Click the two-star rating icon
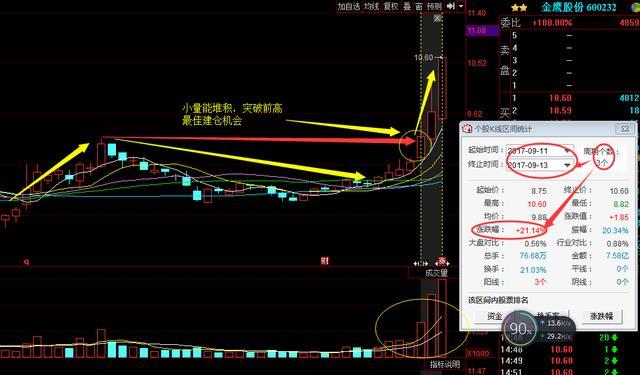Viewport: 640px width, 375px height. [519, 7]
